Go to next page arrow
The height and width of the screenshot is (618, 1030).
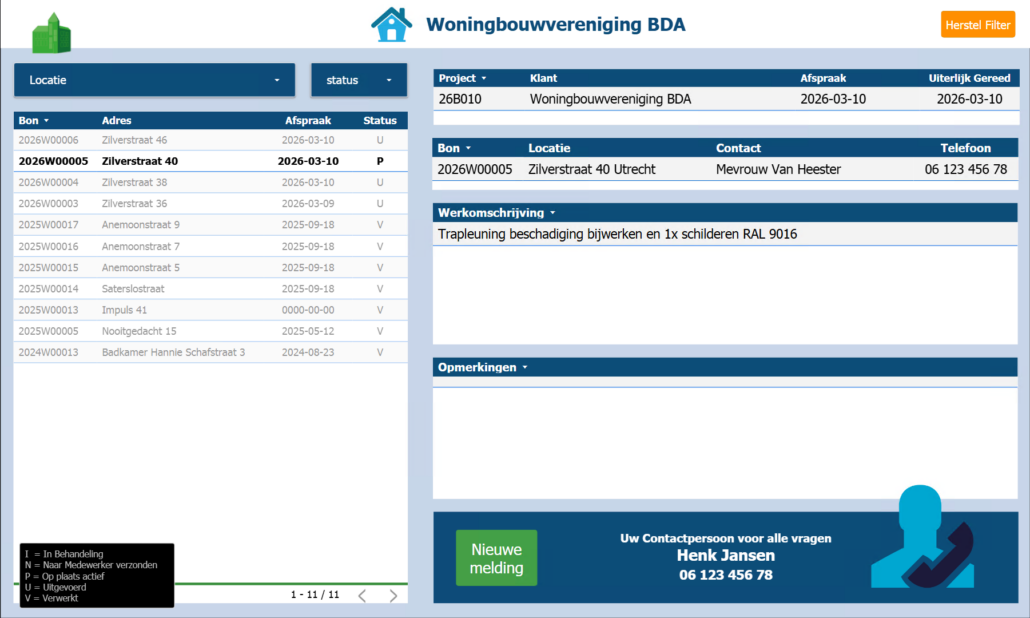[x=393, y=595]
